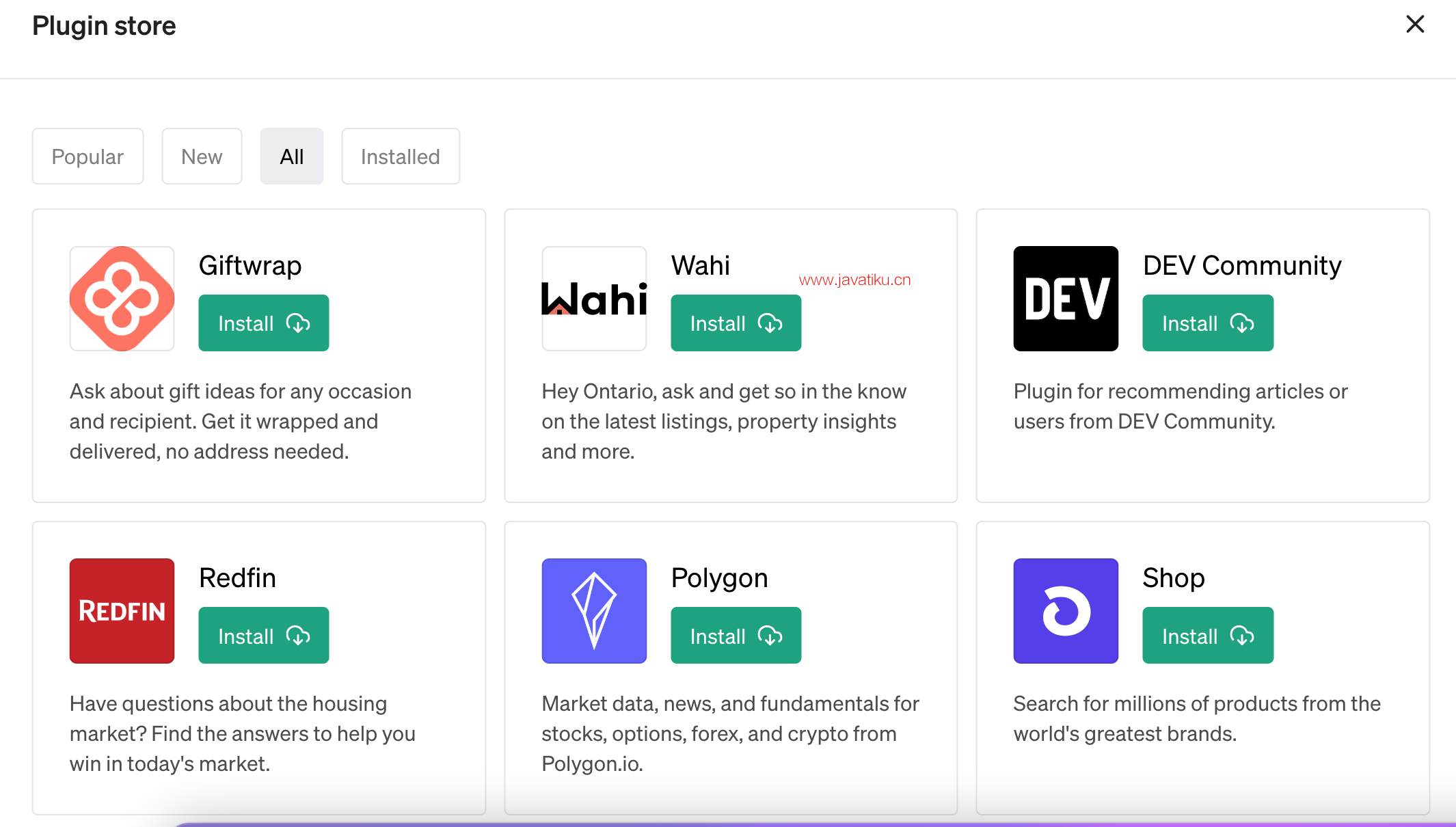Click the Plugin store heading
1456x827 pixels.
coord(104,26)
